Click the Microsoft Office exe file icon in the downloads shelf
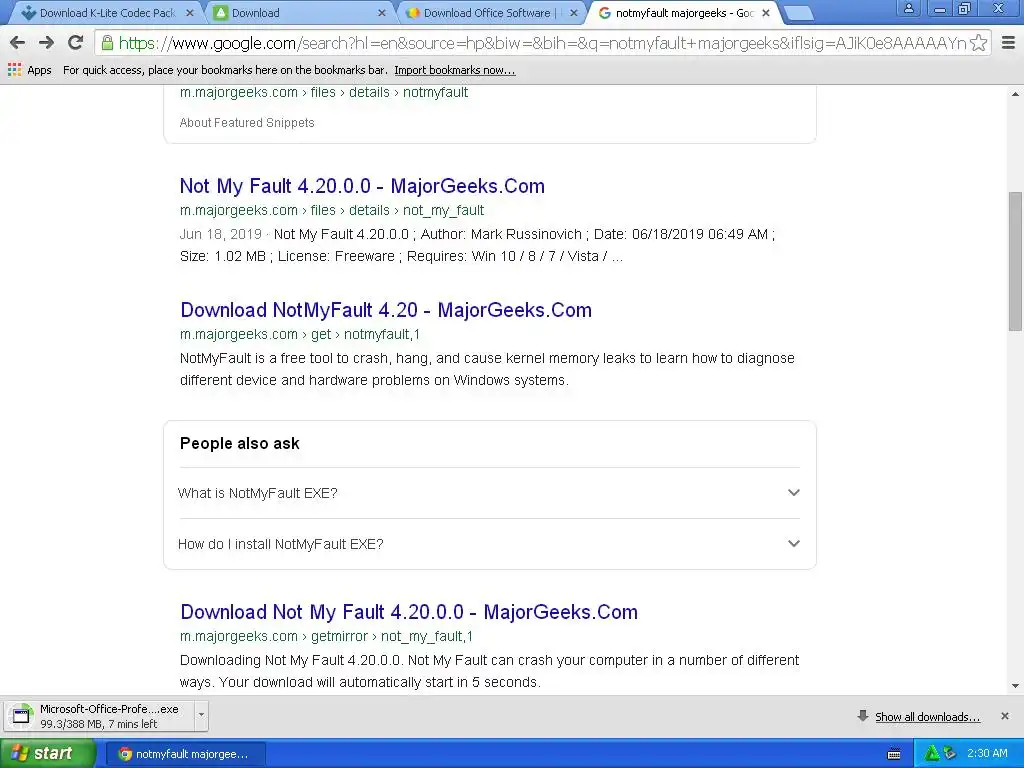Viewport: 1024px width, 768px height. [x=22, y=716]
